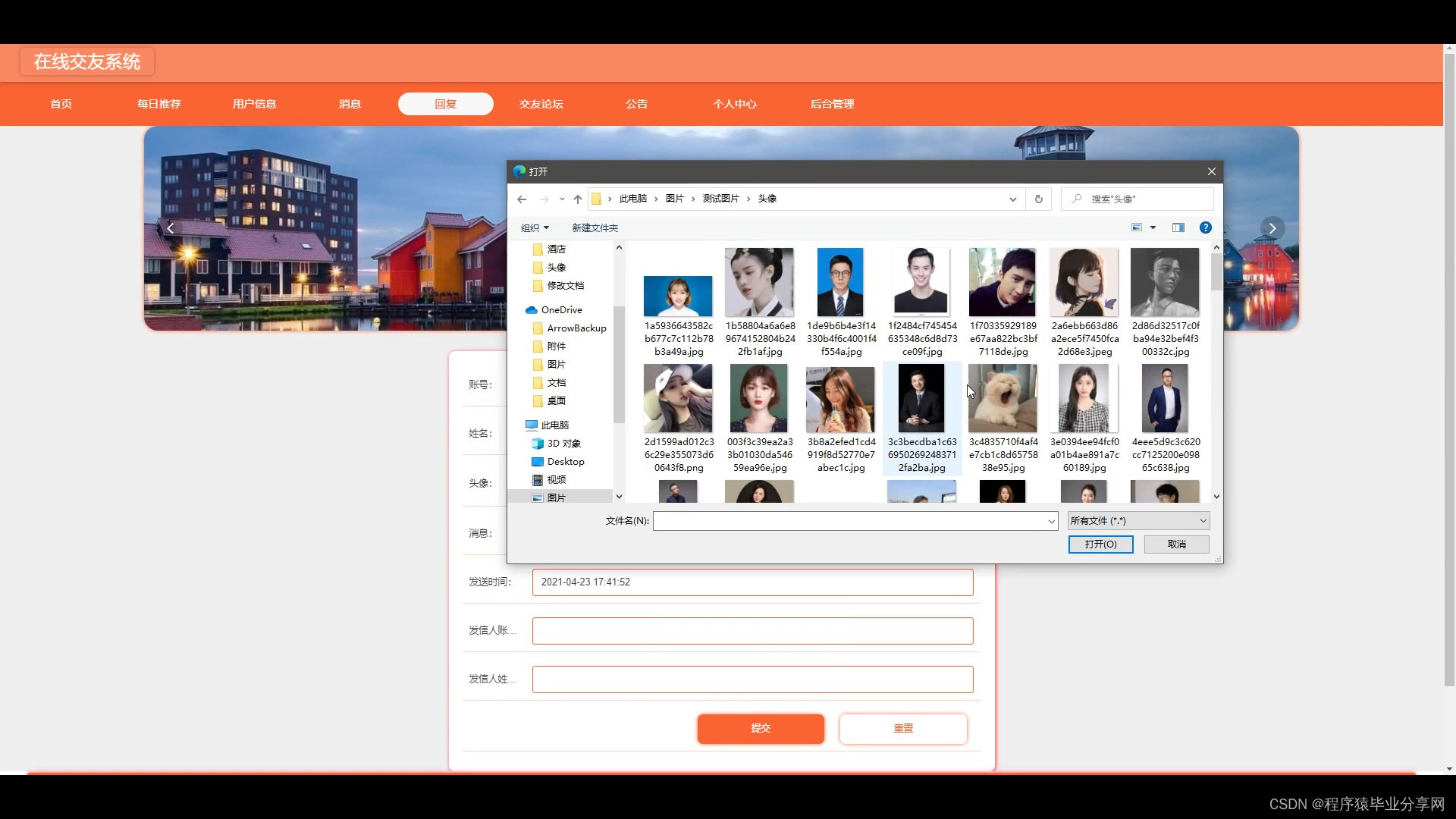Click the 打开(O) button
Viewport: 1456px width, 819px height.
(1100, 544)
